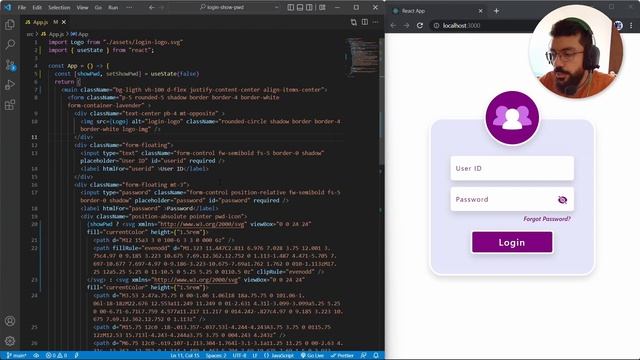Screen dimensions: 640x360
Task: Click the site info icon in address bar
Action: 436,25
